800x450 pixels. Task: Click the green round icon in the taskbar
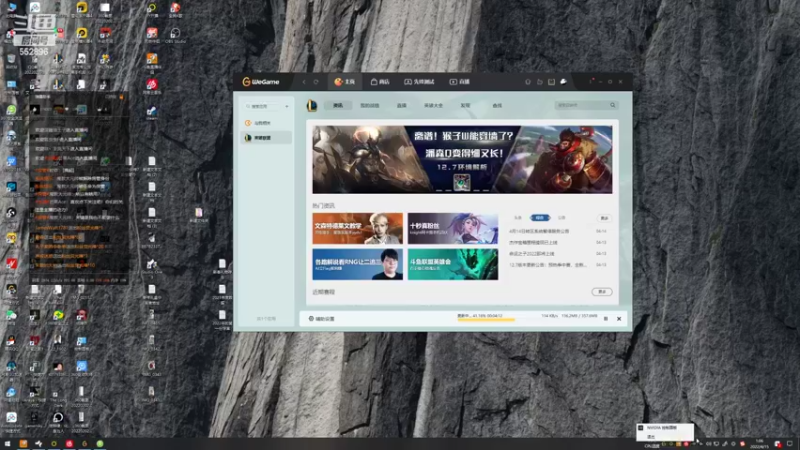(x=100, y=444)
